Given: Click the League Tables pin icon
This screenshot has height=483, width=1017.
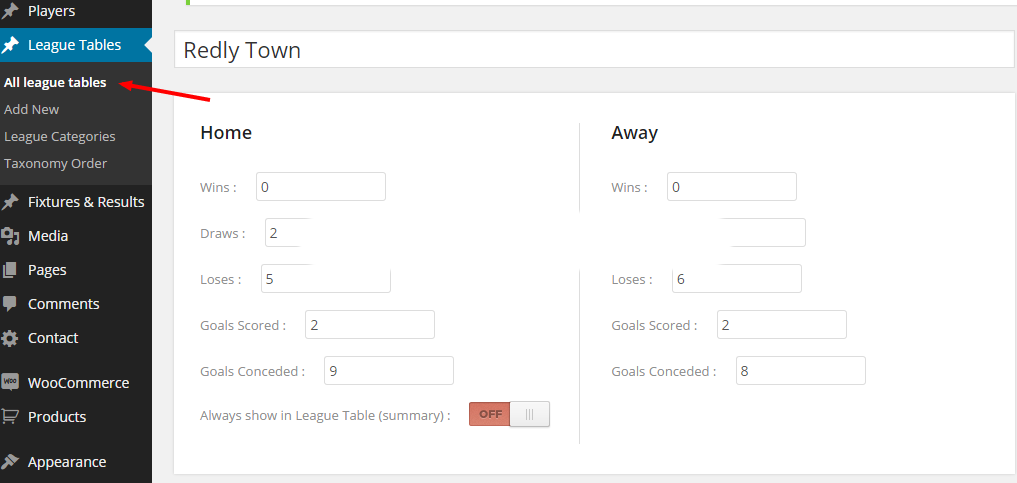Looking at the screenshot, I should tap(11, 45).
